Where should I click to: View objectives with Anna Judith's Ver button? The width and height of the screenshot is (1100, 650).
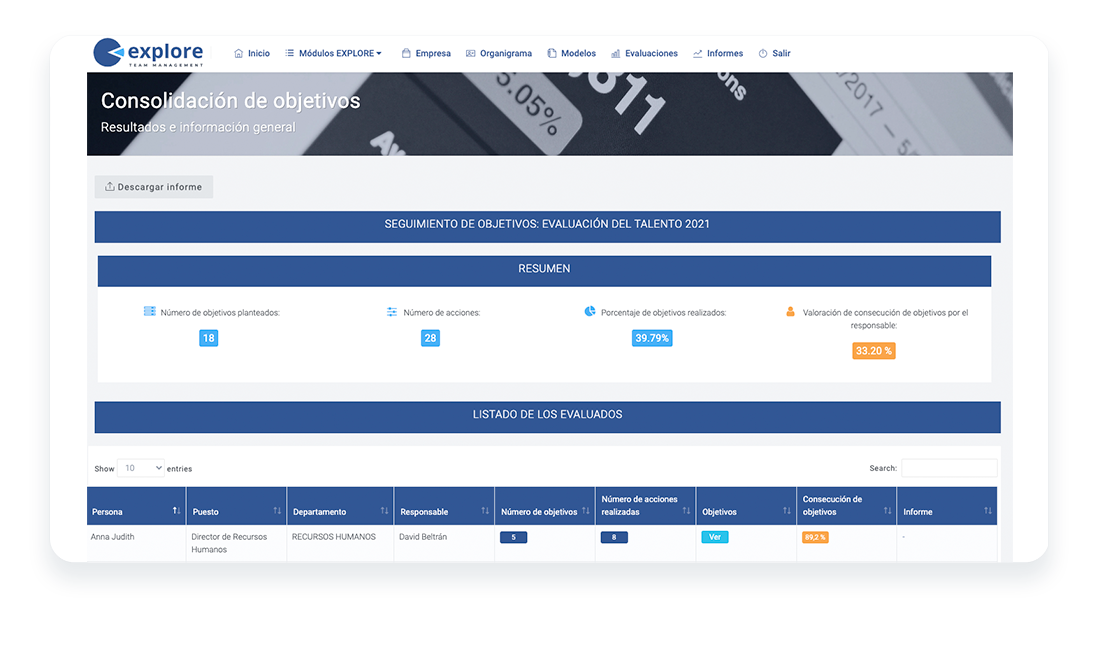715,537
